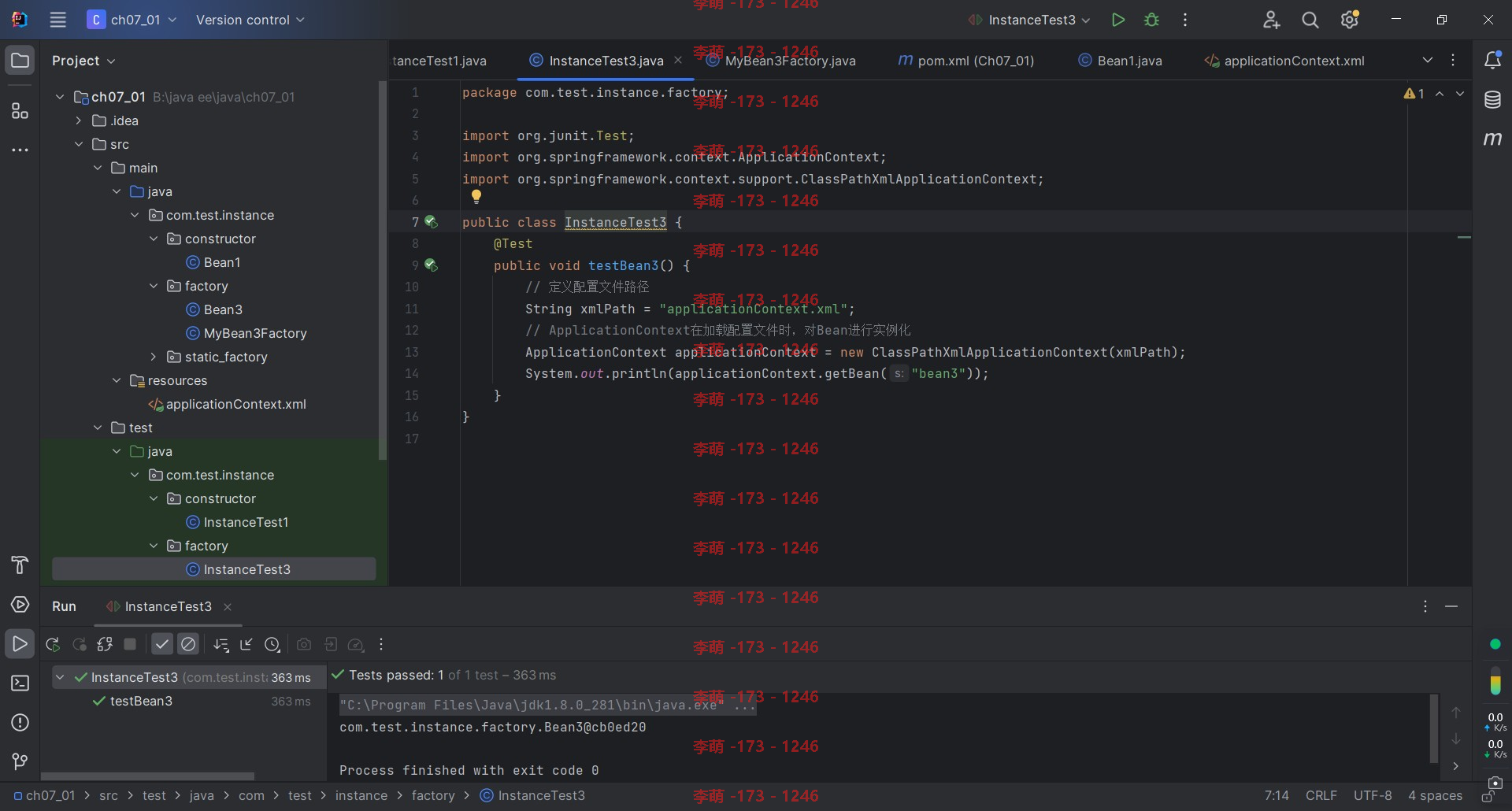Toggle Show Ignored tests filter
Image resolution: width=1512 pixels, height=811 pixels.
[x=188, y=645]
